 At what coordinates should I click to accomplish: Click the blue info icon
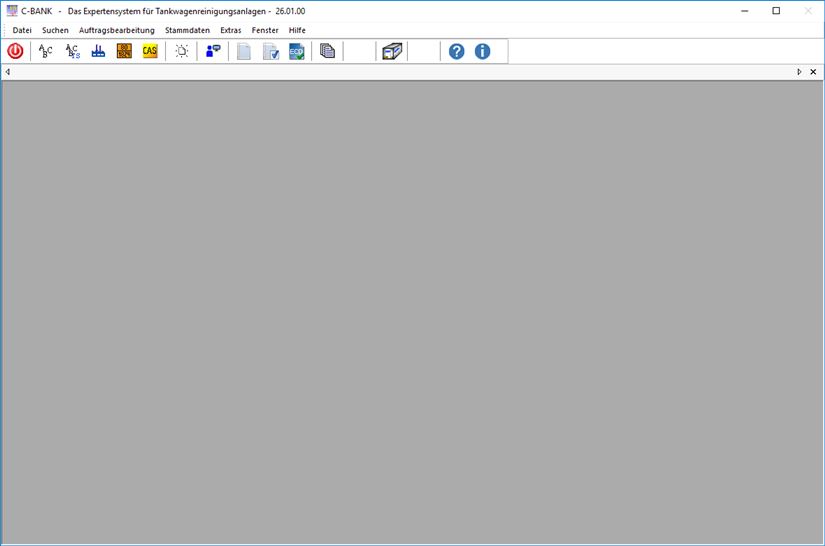[x=482, y=51]
